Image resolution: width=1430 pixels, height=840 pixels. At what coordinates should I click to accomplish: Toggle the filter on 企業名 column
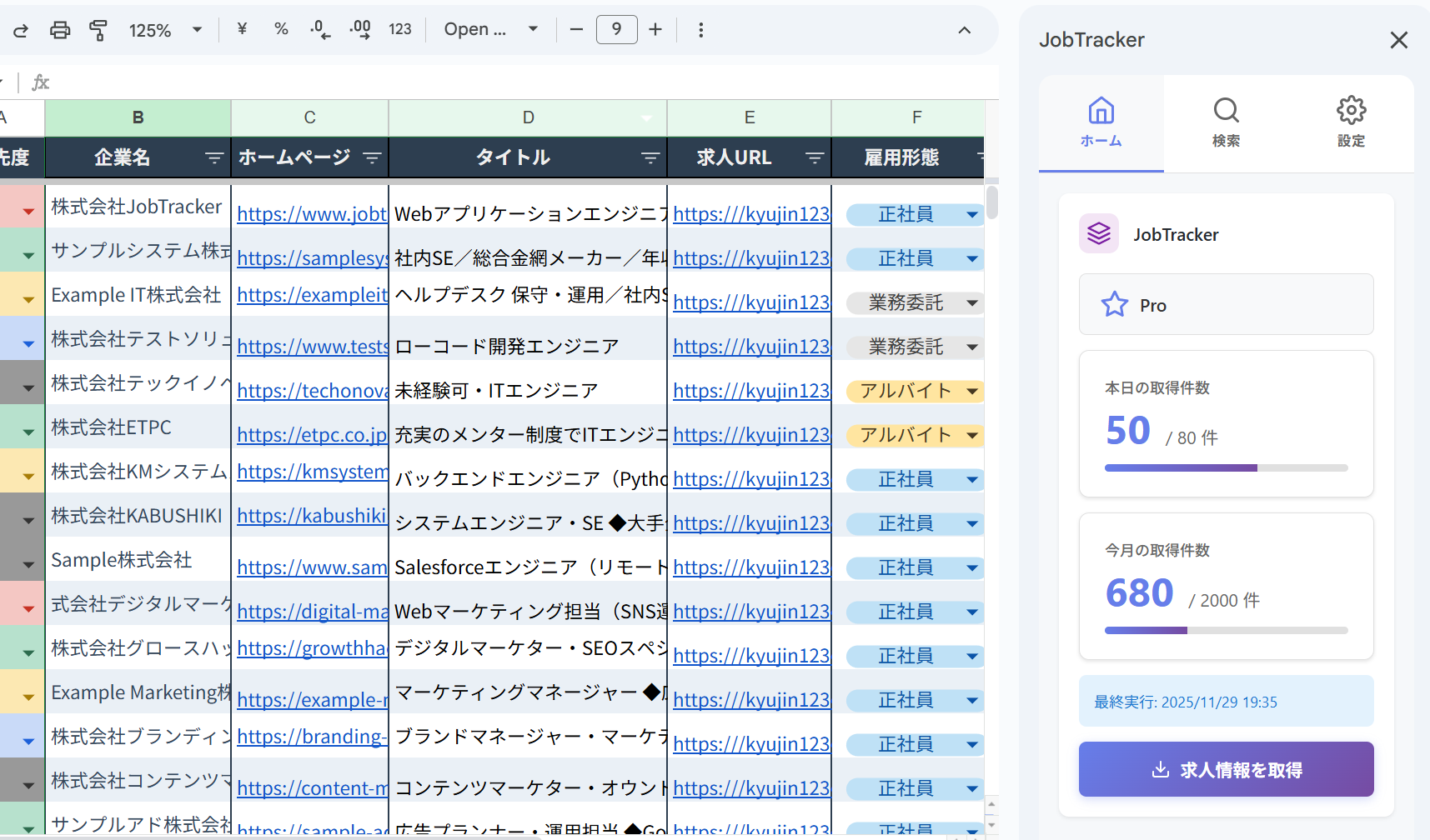[214, 157]
